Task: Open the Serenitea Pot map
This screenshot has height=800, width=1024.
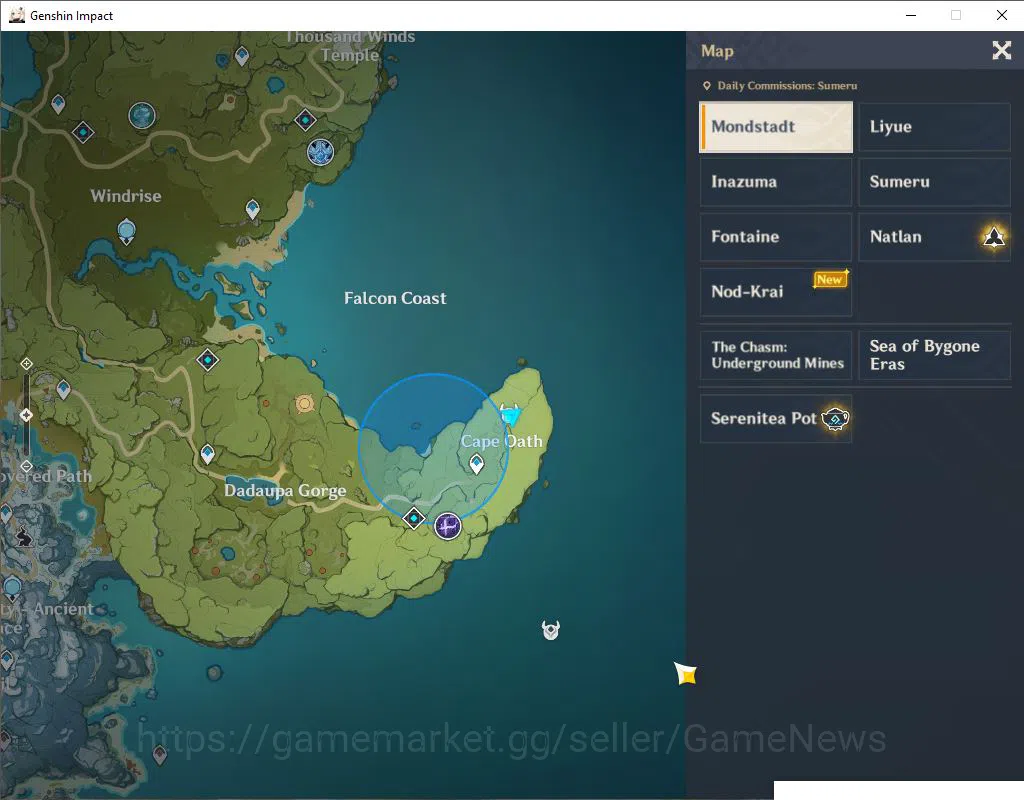Action: click(776, 419)
